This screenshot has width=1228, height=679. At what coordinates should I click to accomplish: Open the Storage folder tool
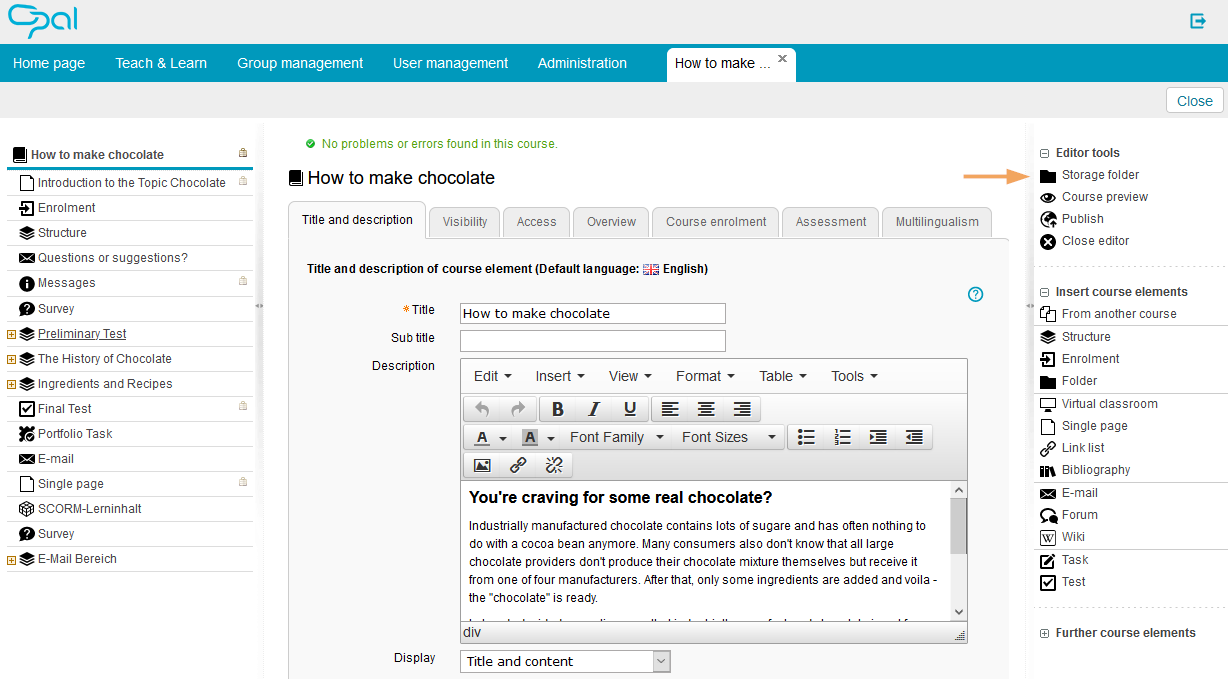1100,175
